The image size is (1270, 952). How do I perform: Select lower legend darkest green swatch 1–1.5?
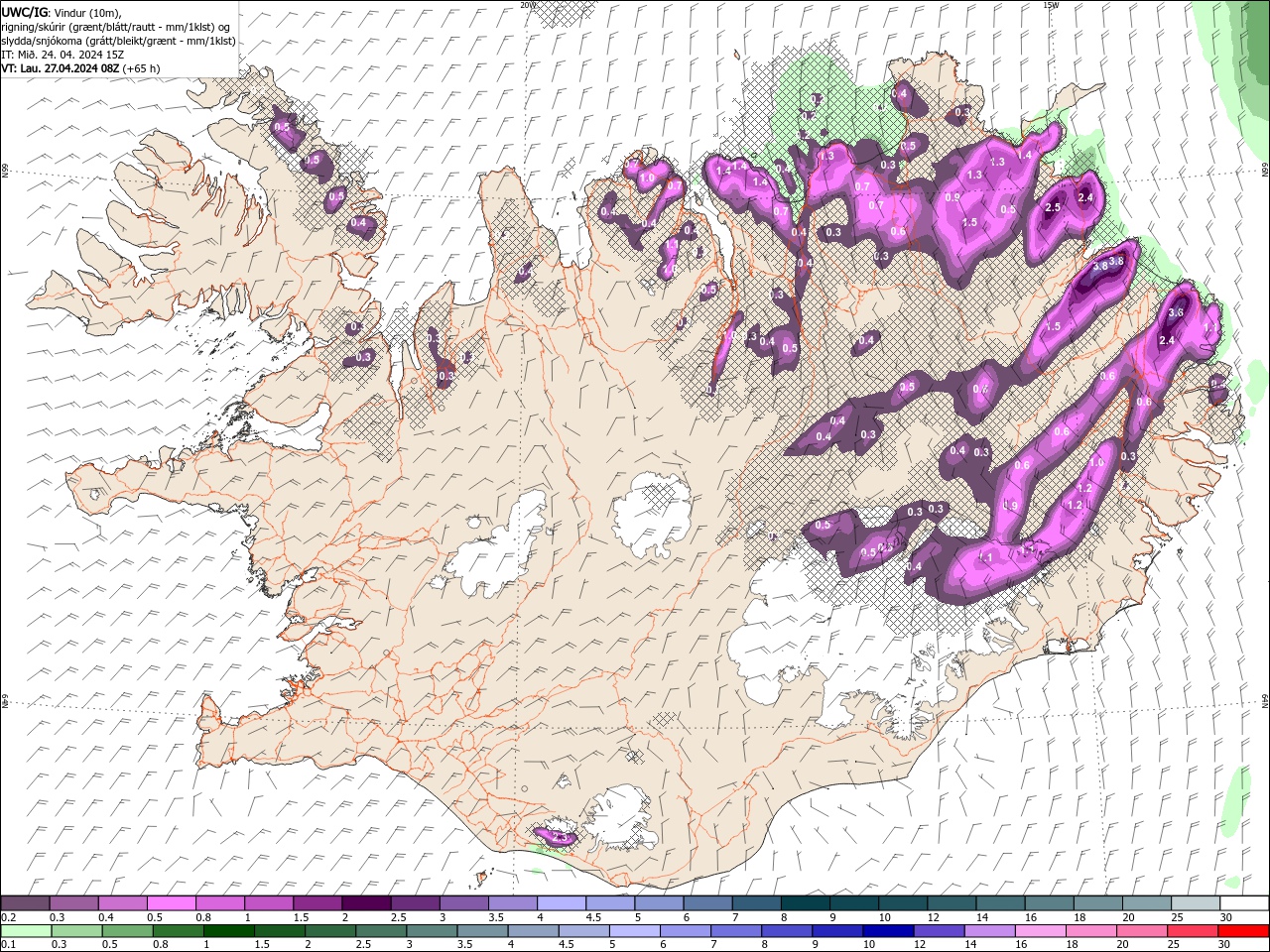click(228, 931)
